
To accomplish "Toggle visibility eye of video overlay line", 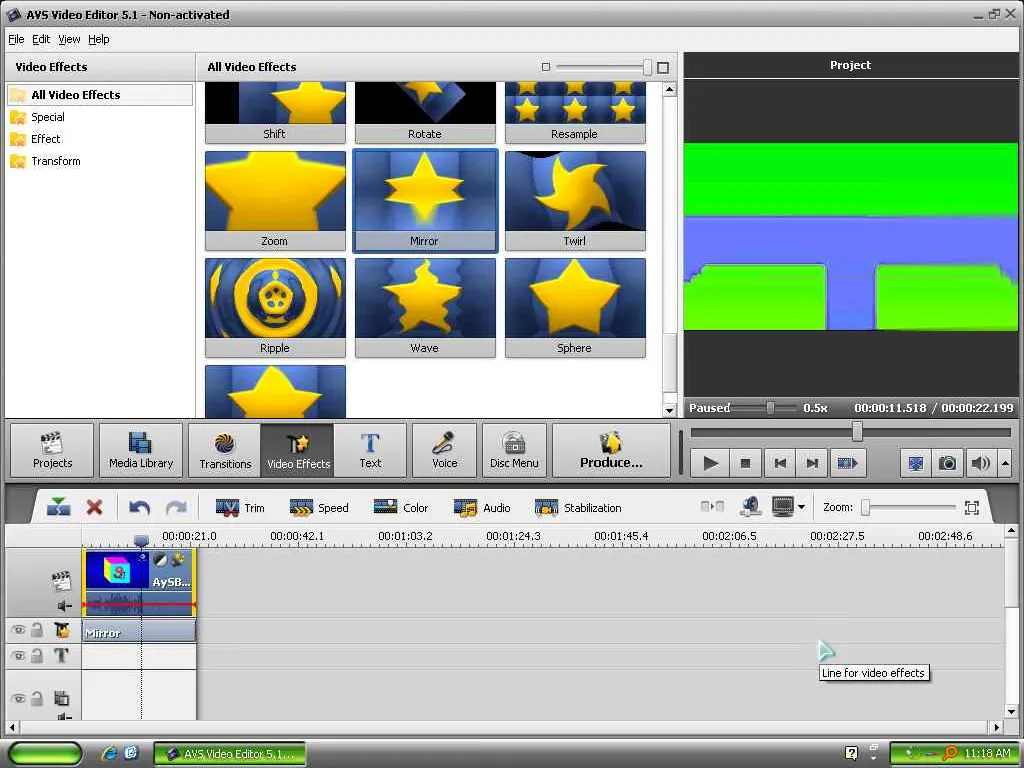I will [x=18, y=699].
